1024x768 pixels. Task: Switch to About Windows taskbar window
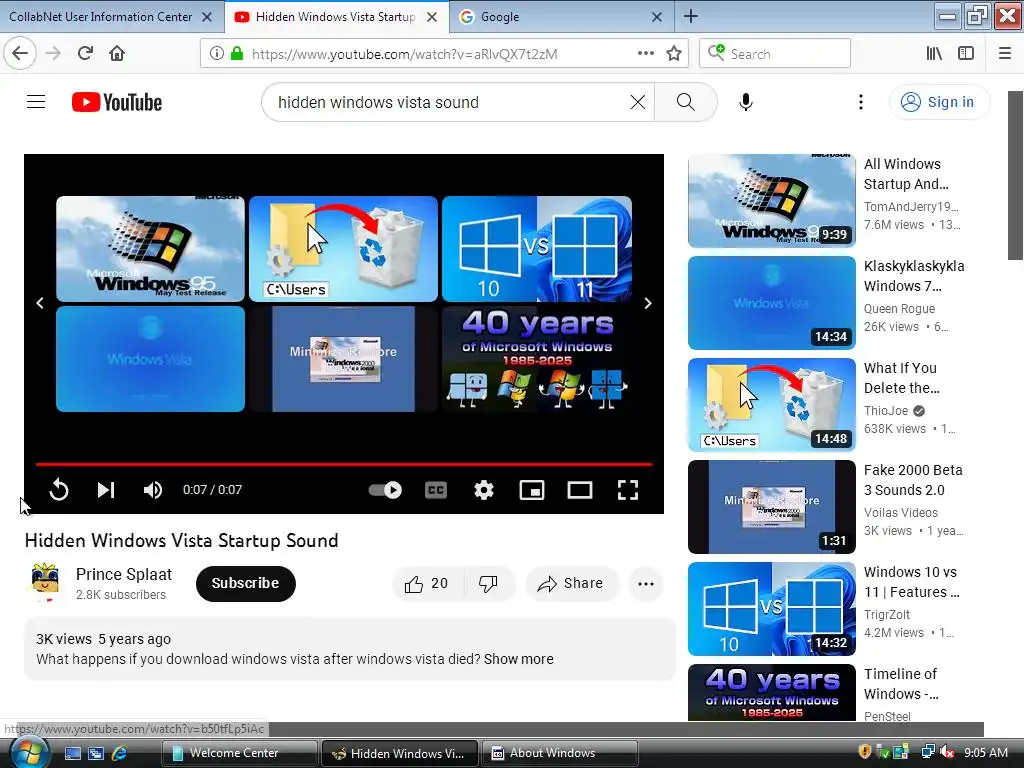click(560, 753)
